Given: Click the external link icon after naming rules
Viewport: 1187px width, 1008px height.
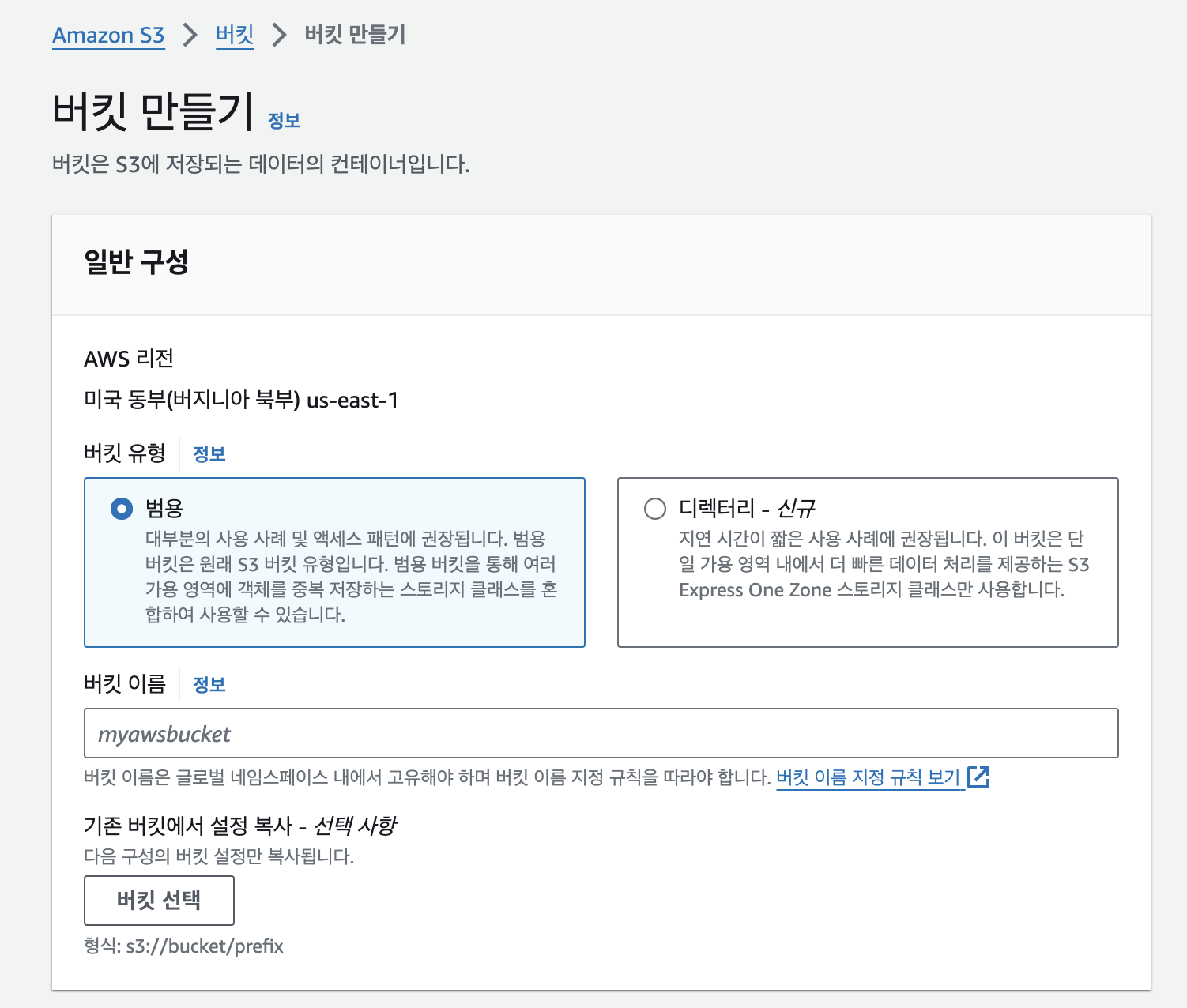Looking at the screenshot, I should 978,777.
